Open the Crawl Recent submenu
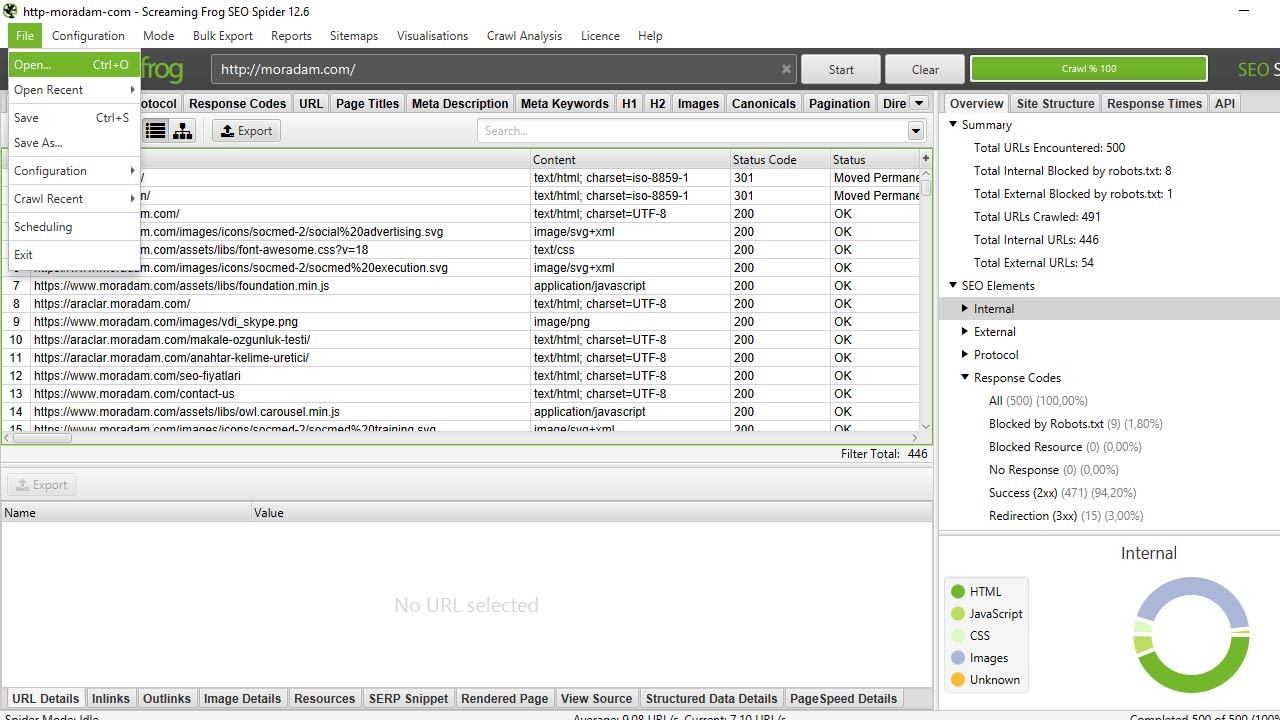 click(74, 199)
